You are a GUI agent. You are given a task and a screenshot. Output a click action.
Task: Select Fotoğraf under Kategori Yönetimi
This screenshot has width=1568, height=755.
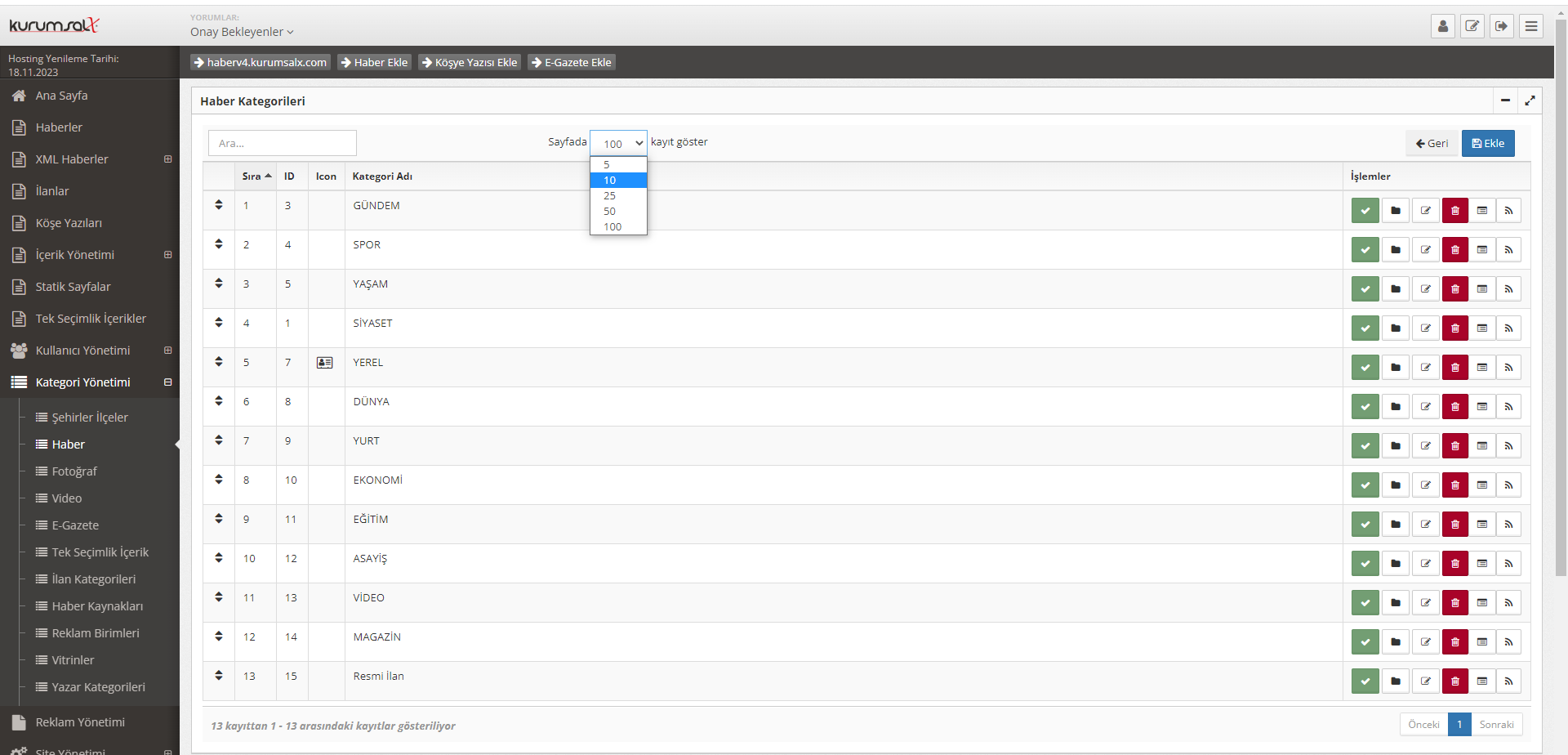click(74, 471)
